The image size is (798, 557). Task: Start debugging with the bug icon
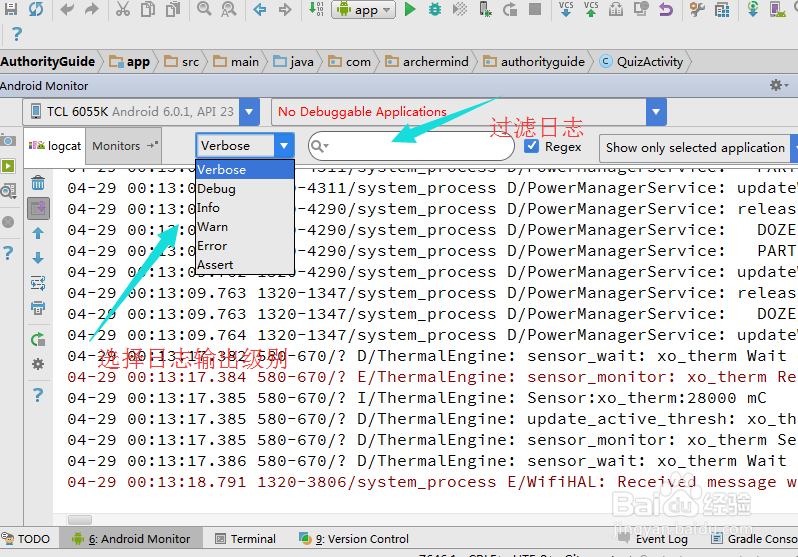(x=435, y=9)
